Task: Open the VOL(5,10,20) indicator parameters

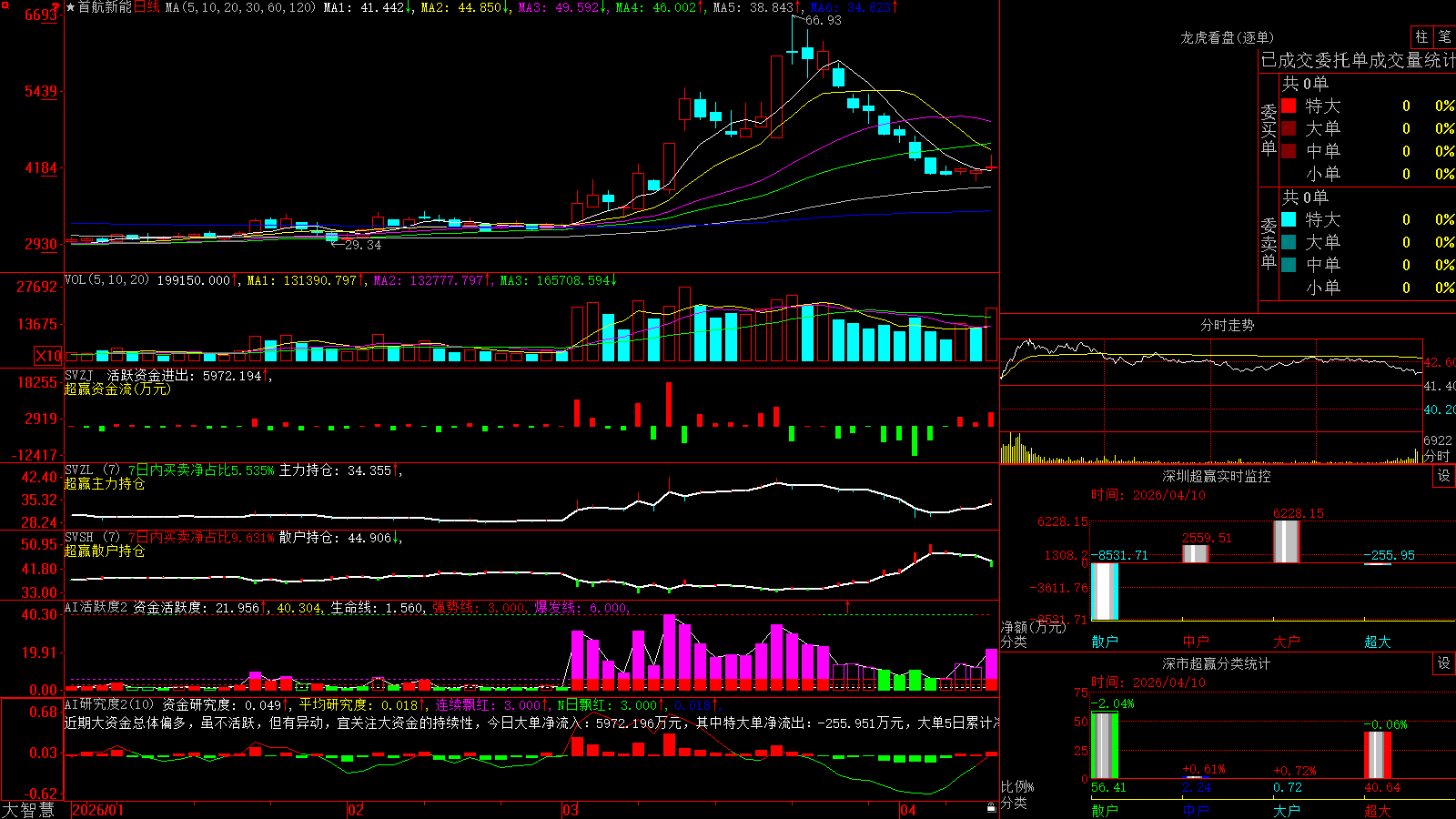Action: point(106,280)
